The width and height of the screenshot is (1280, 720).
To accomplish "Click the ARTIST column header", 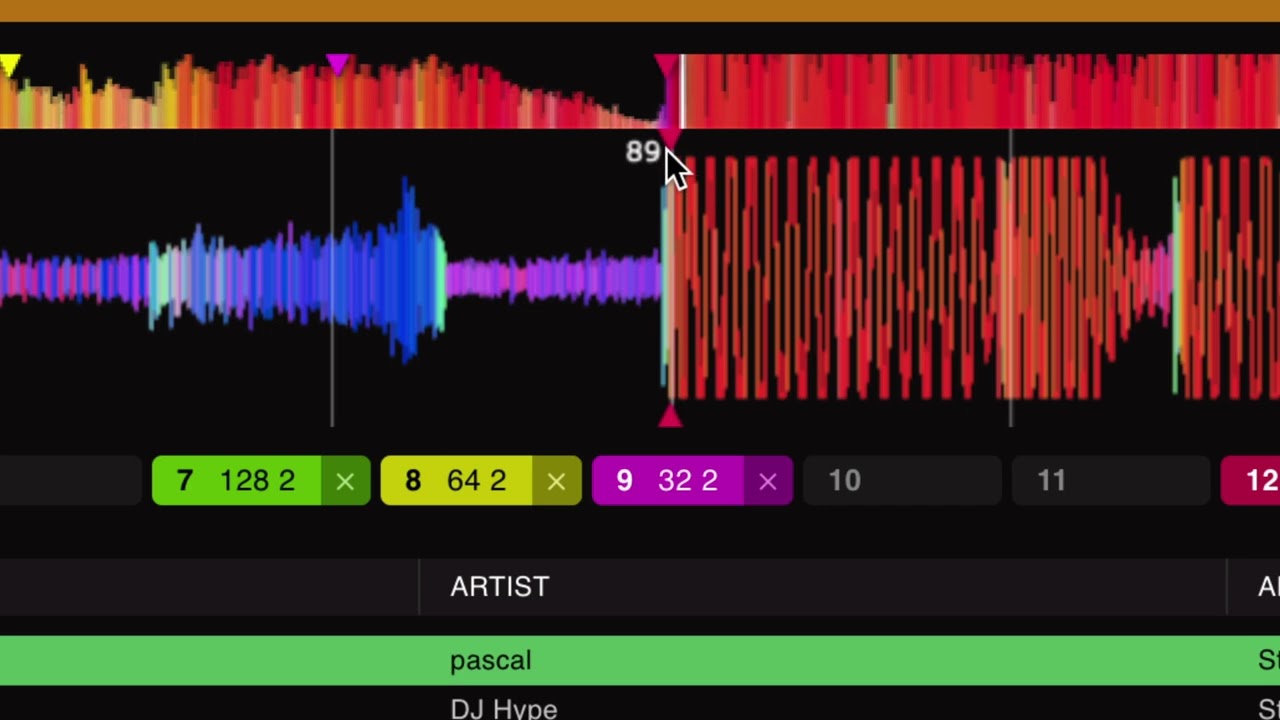I will (x=500, y=586).
